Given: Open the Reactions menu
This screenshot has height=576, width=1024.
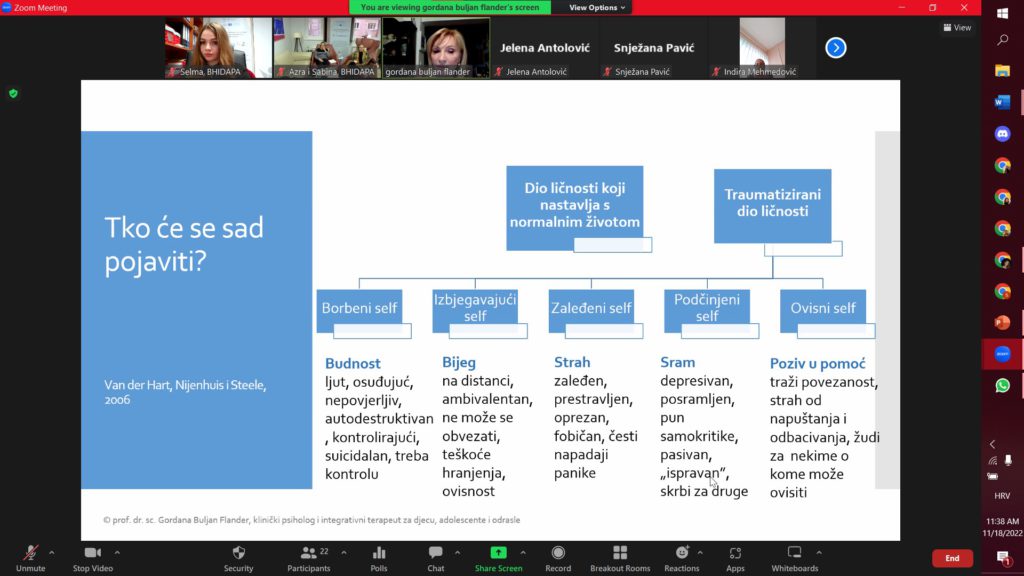Looking at the screenshot, I should [x=682, y=557].
